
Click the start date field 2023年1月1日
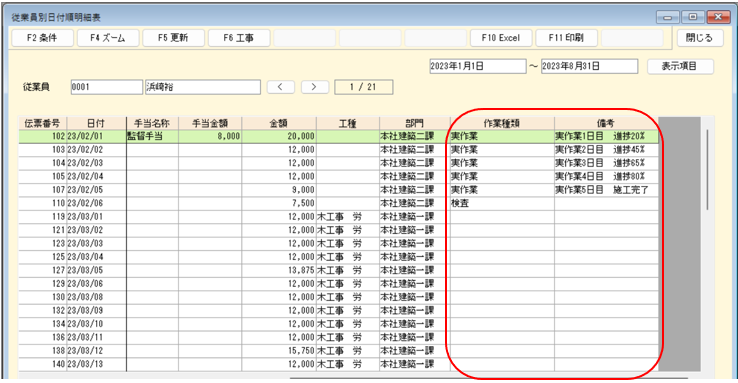click(477, 66)
